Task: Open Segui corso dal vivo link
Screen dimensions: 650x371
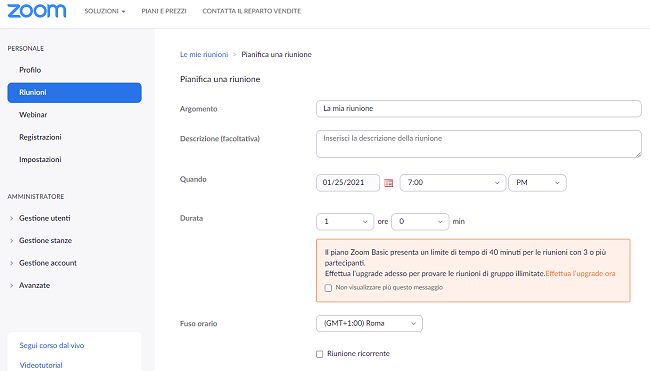Action: (52, 345)
